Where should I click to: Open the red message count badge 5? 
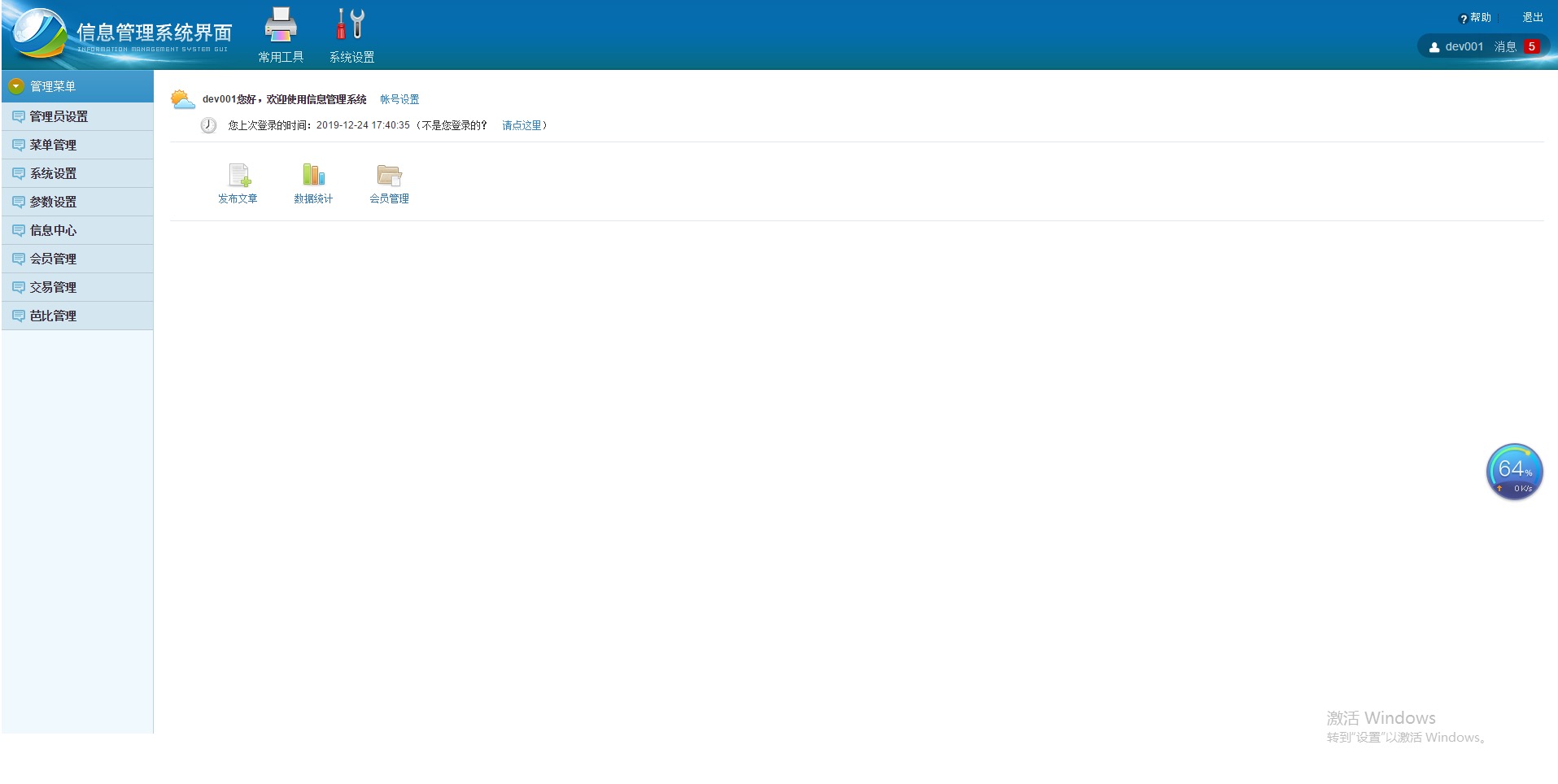click(1531, 46)
